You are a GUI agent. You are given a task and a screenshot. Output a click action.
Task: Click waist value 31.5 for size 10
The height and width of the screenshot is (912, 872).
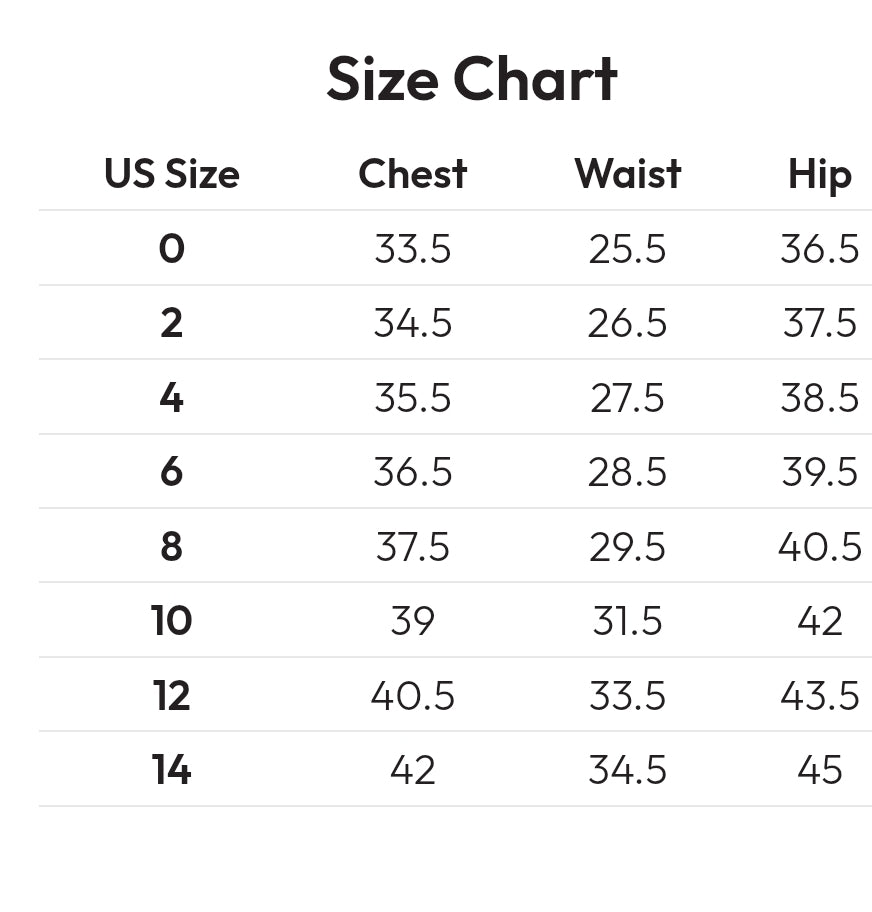[627, 621]
